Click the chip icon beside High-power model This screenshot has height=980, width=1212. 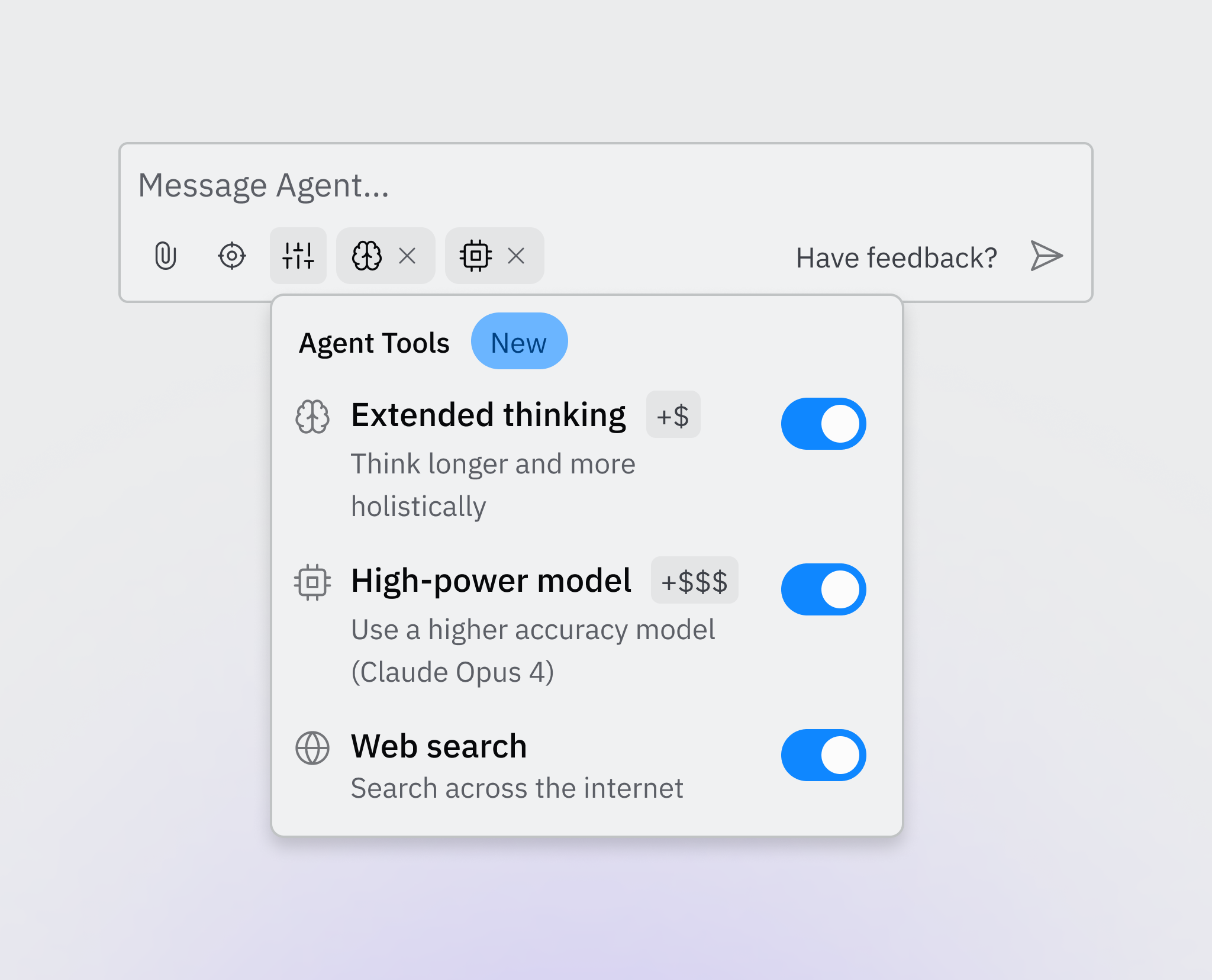pyautogui.click(x=312, y=582)
